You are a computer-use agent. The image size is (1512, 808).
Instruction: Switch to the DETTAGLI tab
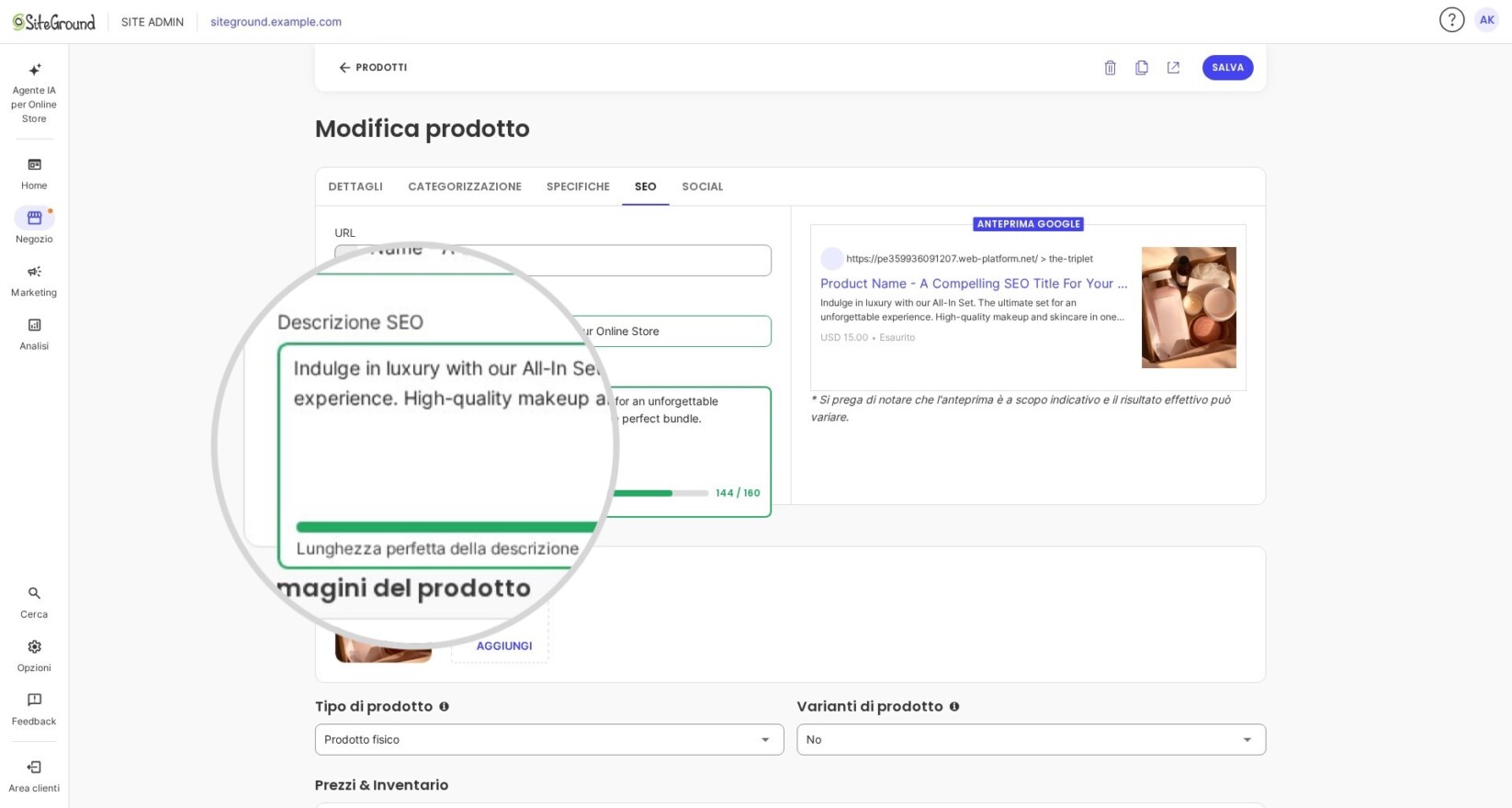(x=355, y=186)
